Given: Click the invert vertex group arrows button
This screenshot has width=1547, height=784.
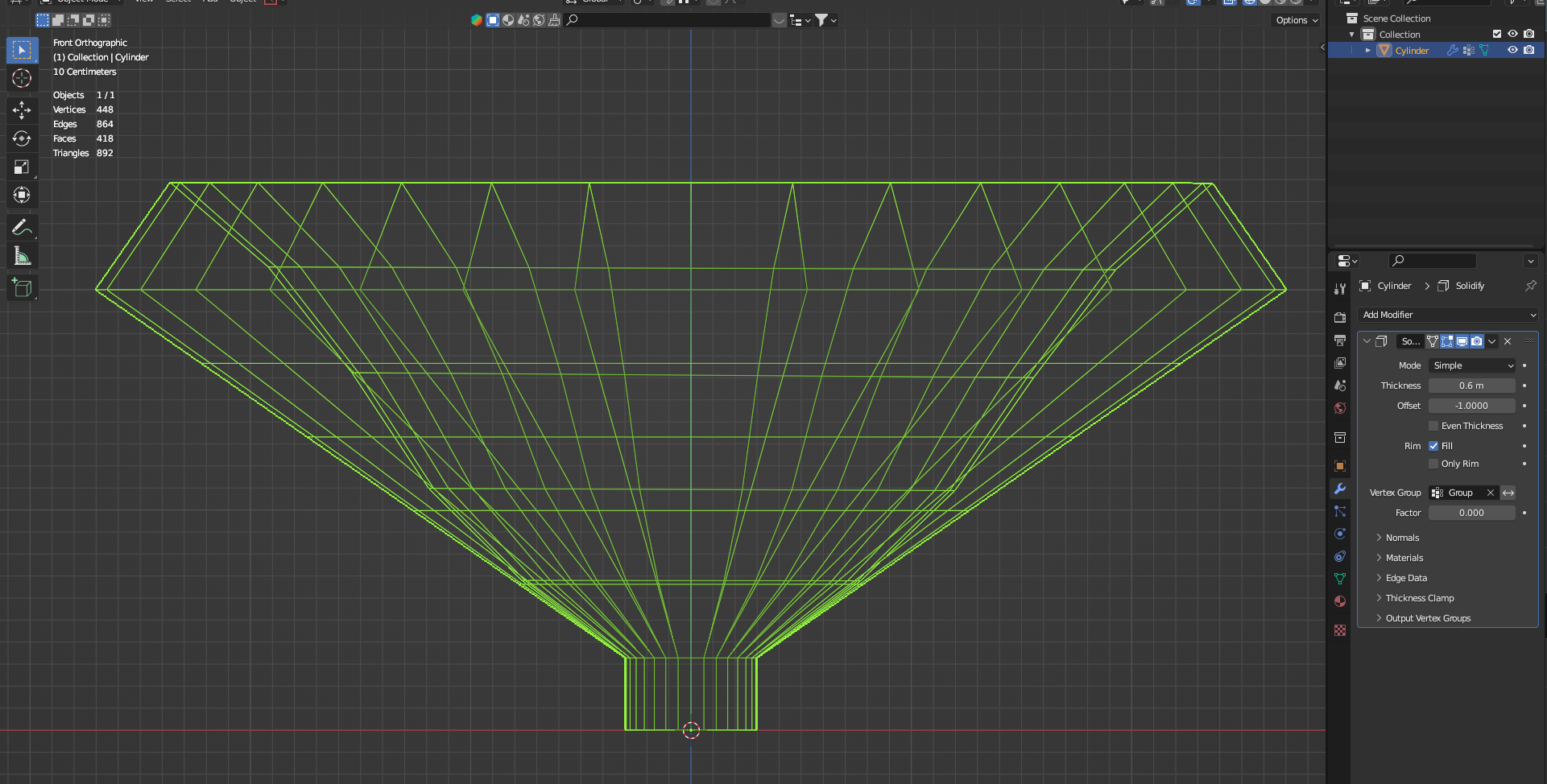Looking at the screenshot, I should pos(1508,493).
